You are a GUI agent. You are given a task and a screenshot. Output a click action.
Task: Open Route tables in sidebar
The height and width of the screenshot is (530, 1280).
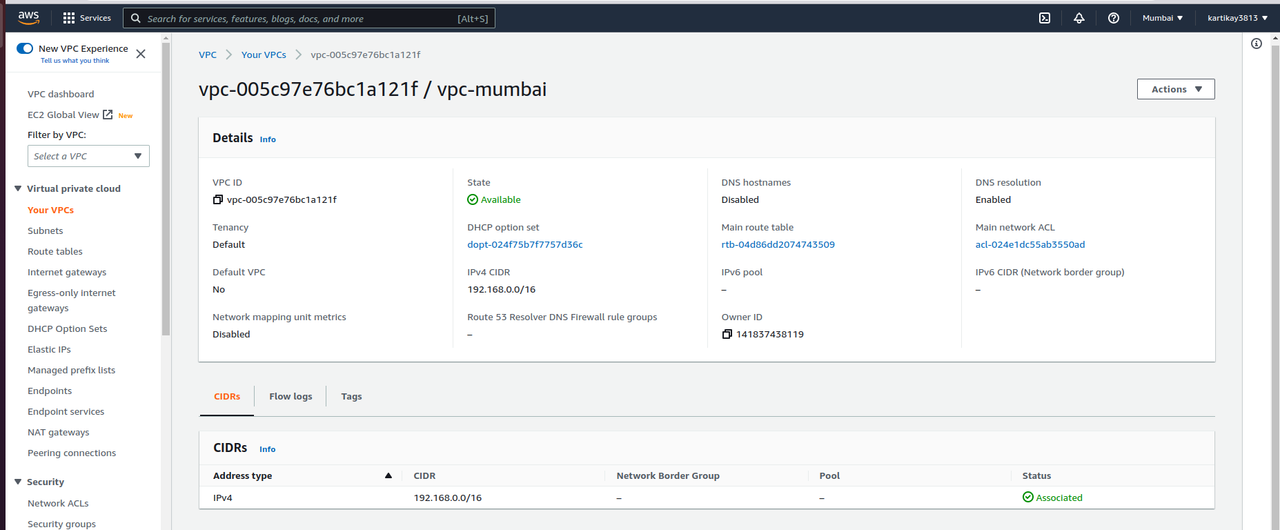pyautogui.click(x=55, y=252)
